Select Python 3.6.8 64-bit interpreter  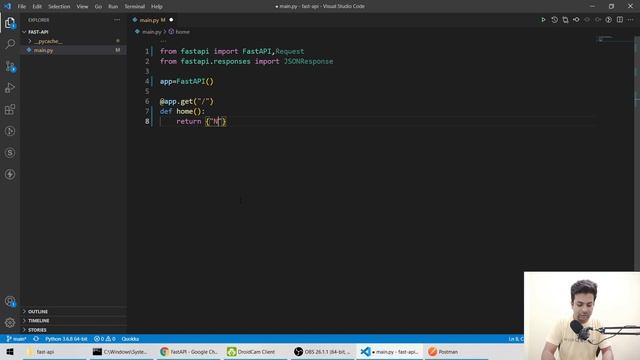coord(66,339)
